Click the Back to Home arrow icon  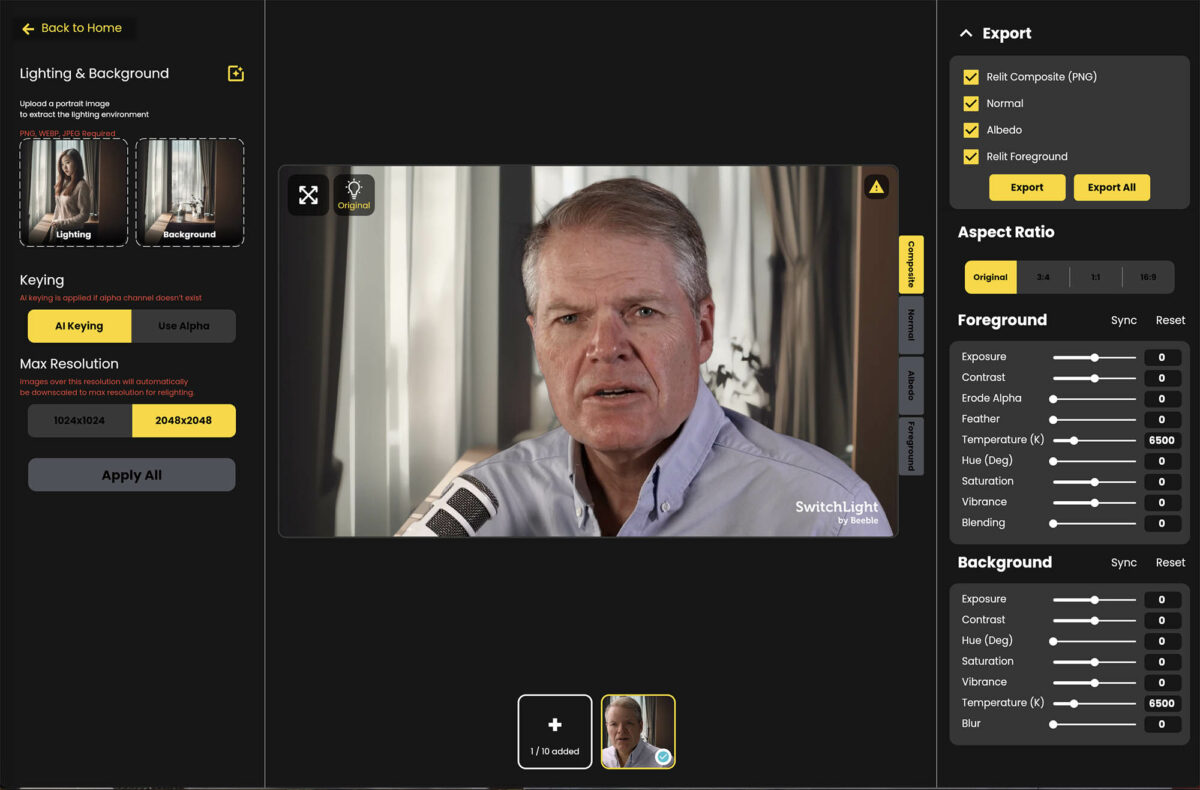(28, 29)
